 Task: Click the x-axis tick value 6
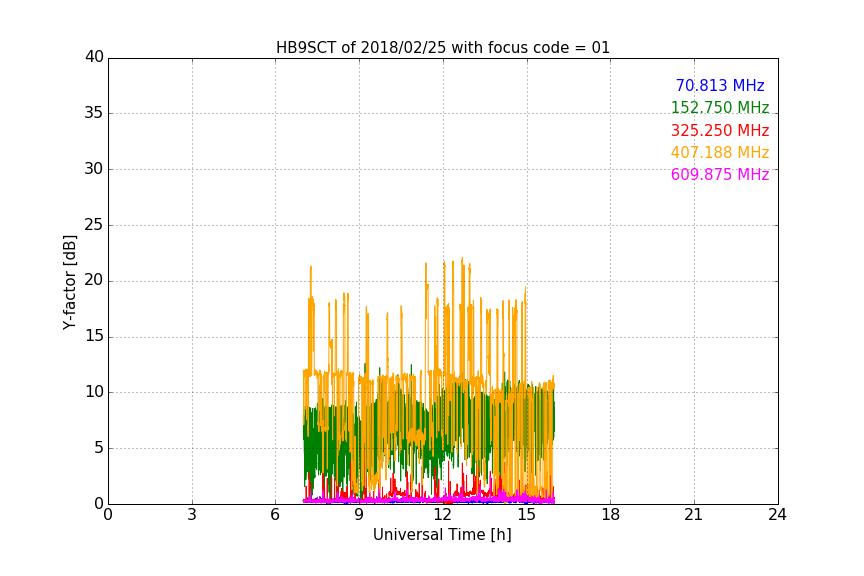275,515
